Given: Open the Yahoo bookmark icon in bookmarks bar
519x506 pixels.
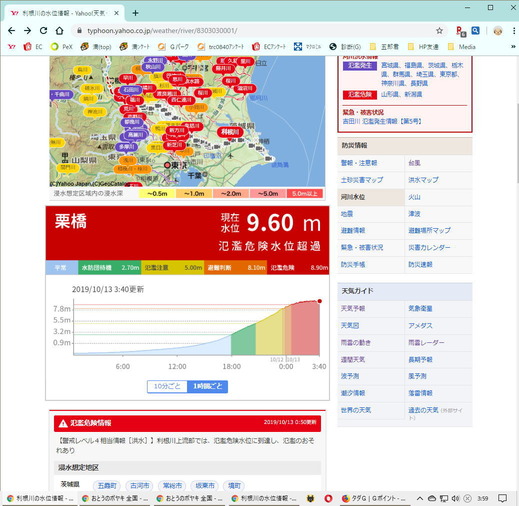Looking at the screenshot, I should (12, 47).
